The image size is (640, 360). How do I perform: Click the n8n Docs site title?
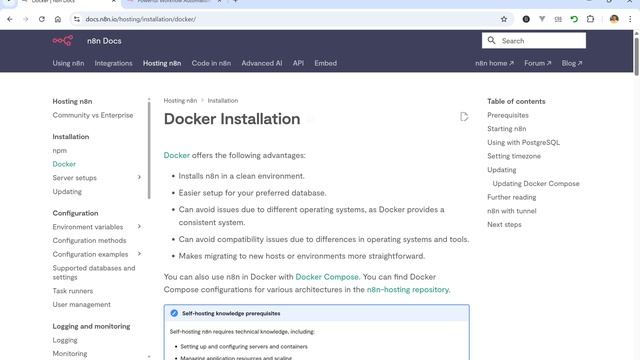[104, 41]
